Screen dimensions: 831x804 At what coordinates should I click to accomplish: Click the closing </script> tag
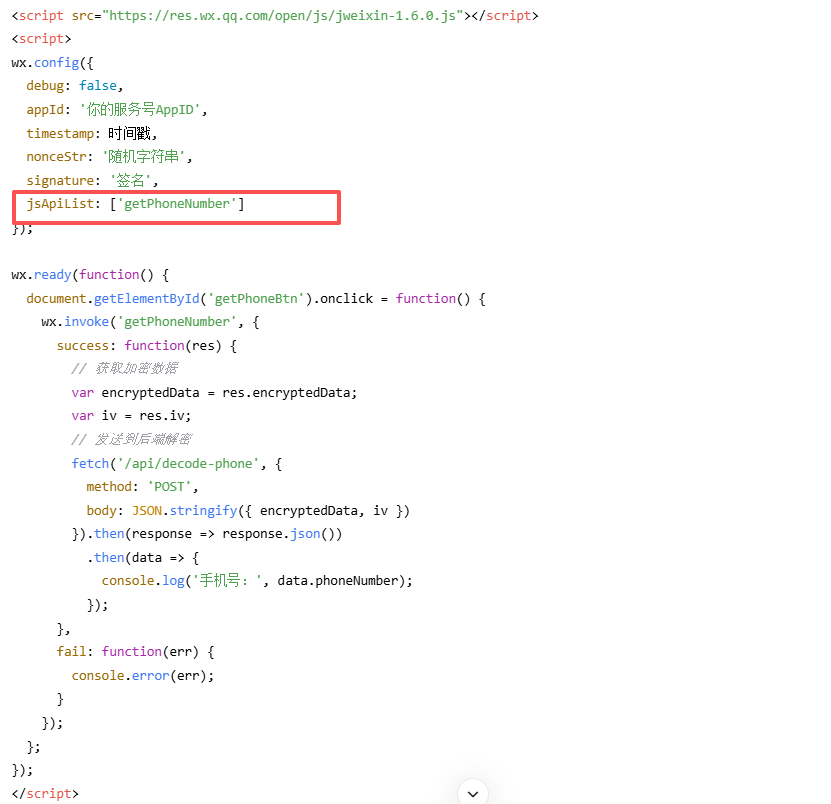click(45, 794)
